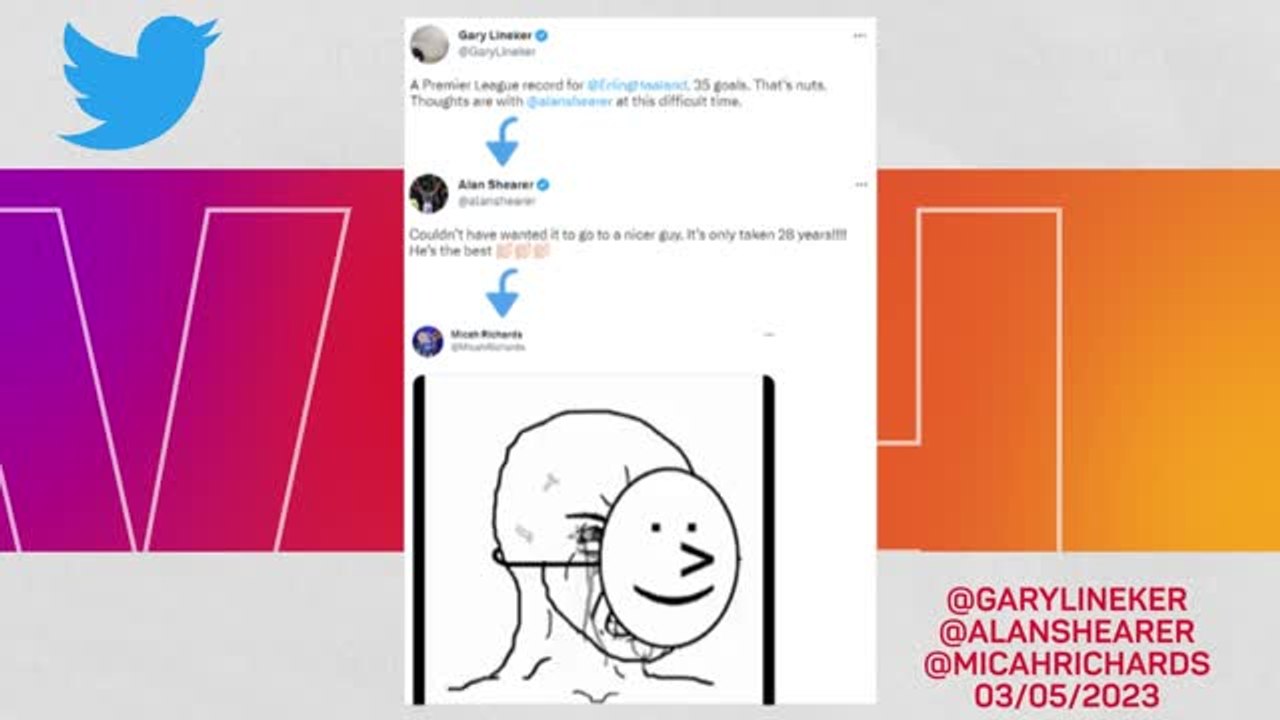Click the clapping emojis in Shearer's tweet
The width and height of the screenshot is (1280, 720).
[x=524, y=251]
